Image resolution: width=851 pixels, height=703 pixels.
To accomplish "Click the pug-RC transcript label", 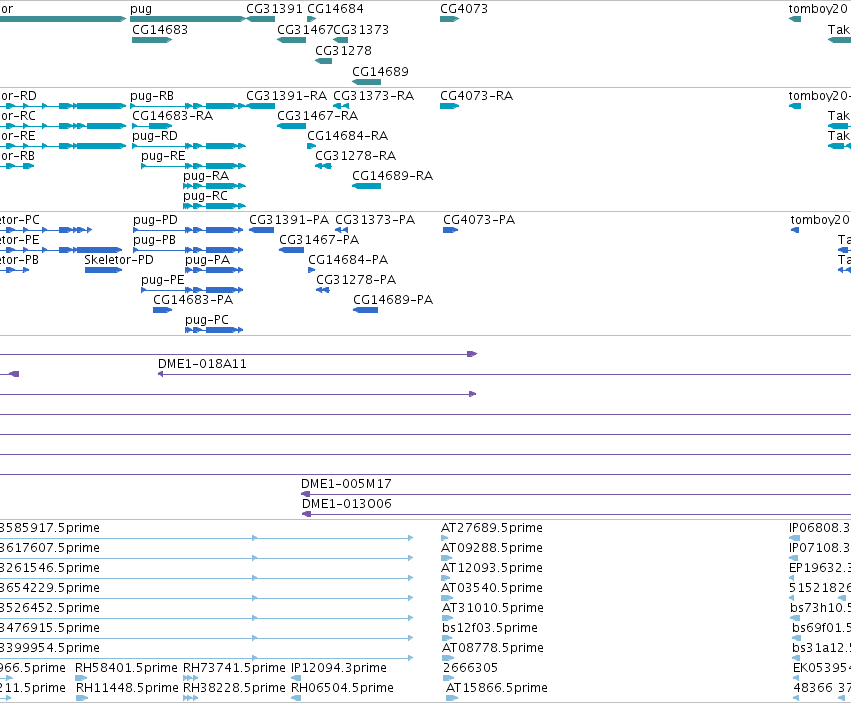I will 205,197.
